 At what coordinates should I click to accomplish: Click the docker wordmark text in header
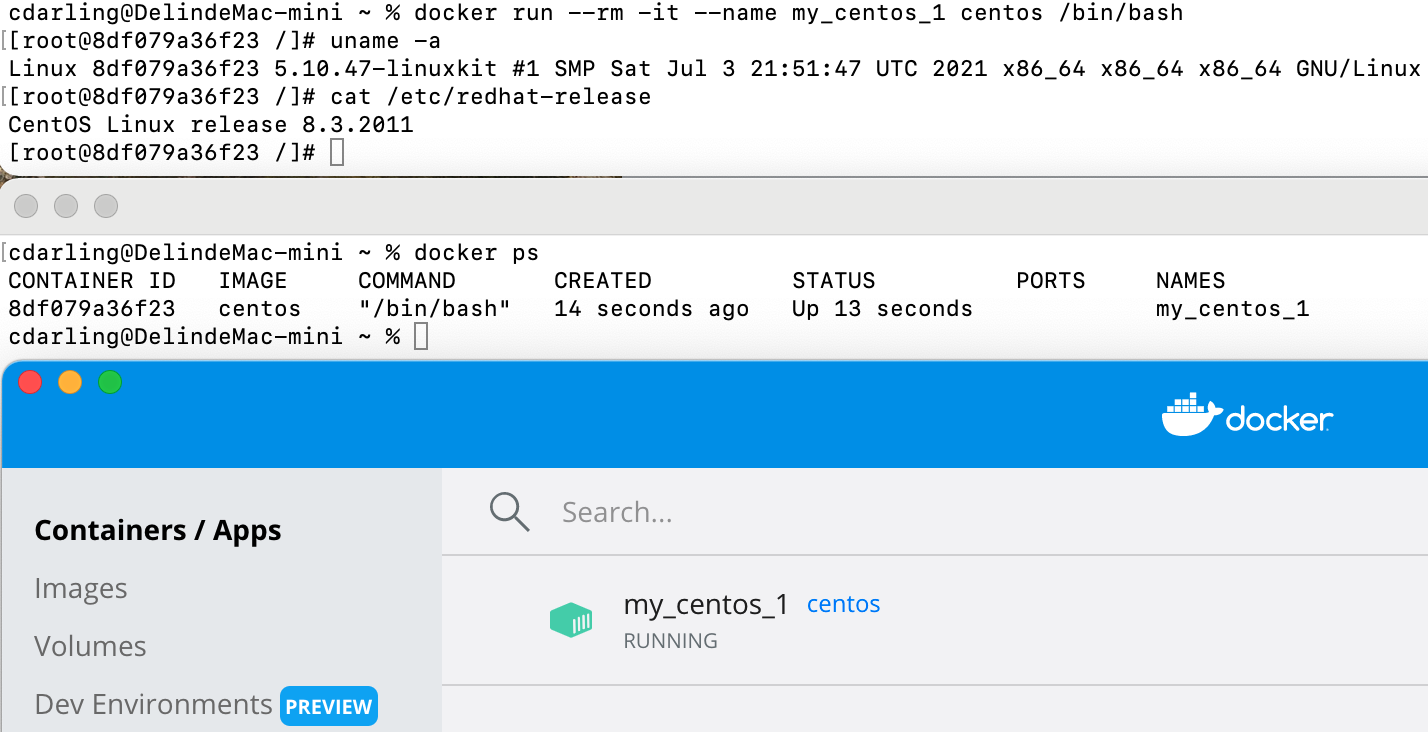point(1278,420)
